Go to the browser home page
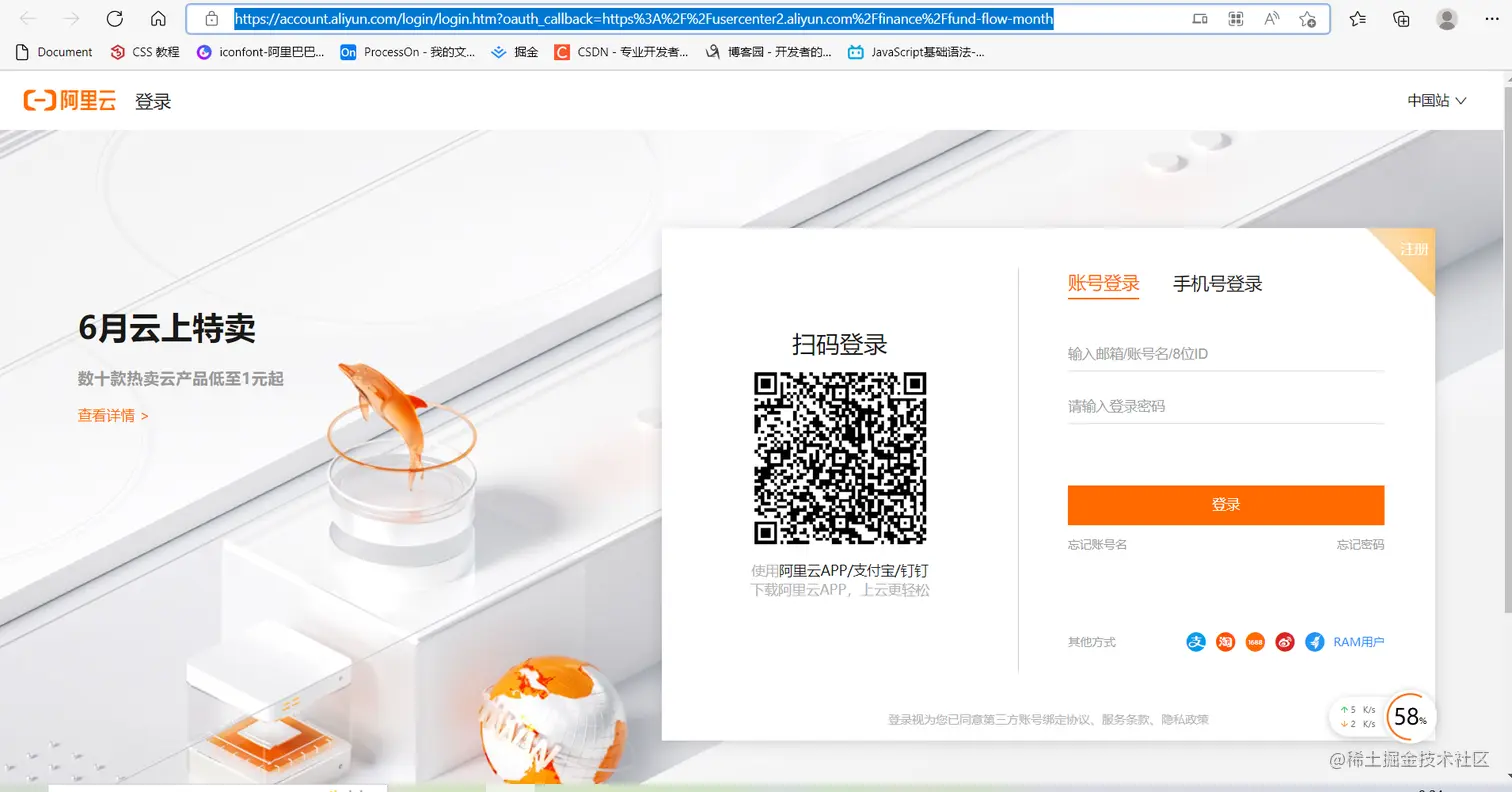 (x=158, y=19)
